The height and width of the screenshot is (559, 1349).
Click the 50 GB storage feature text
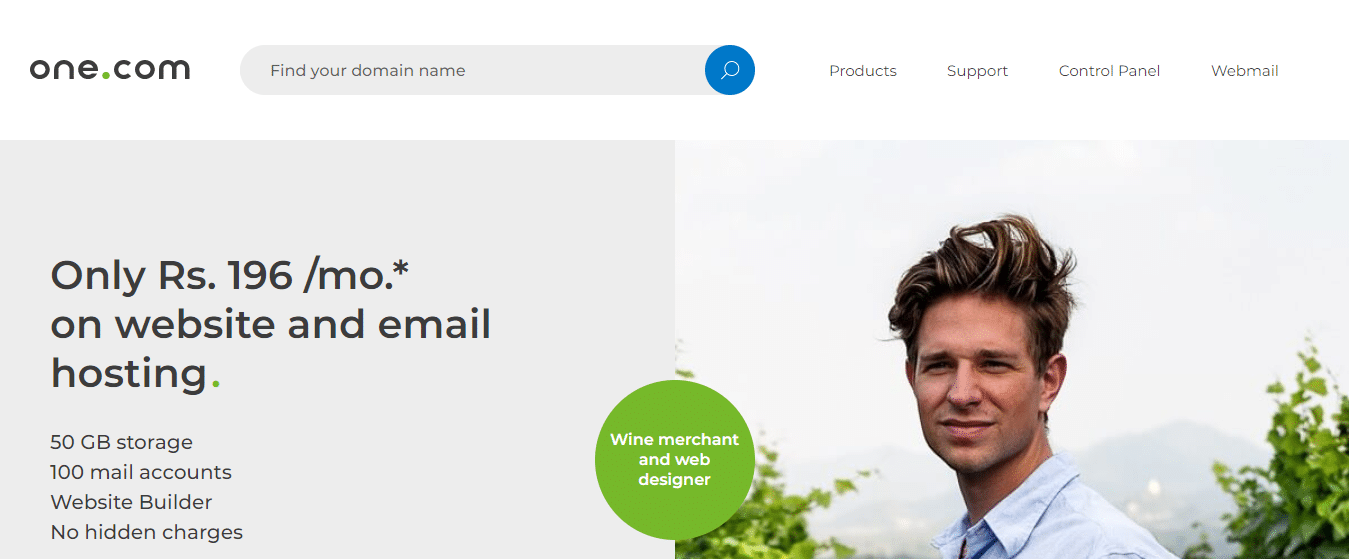[121, 442]
